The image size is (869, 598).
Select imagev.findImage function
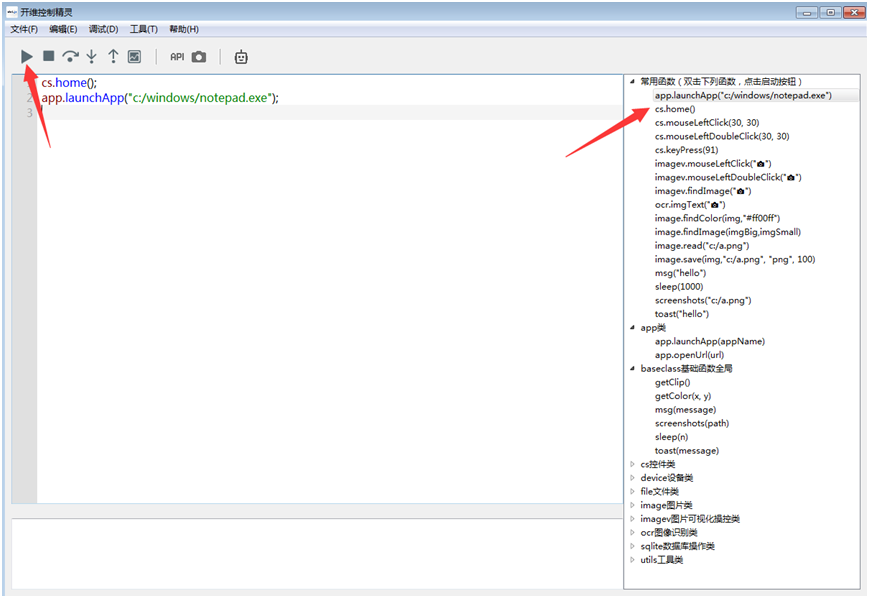703,191
